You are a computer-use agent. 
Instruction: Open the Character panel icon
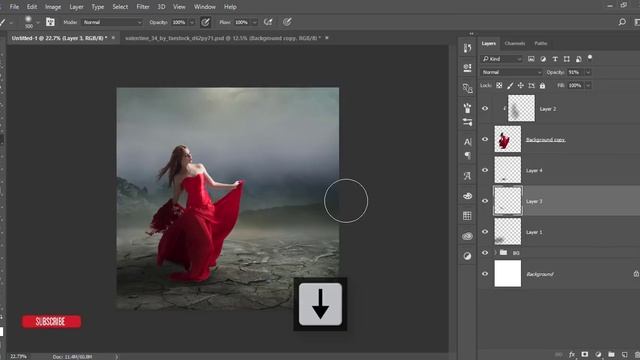point(467,142)
